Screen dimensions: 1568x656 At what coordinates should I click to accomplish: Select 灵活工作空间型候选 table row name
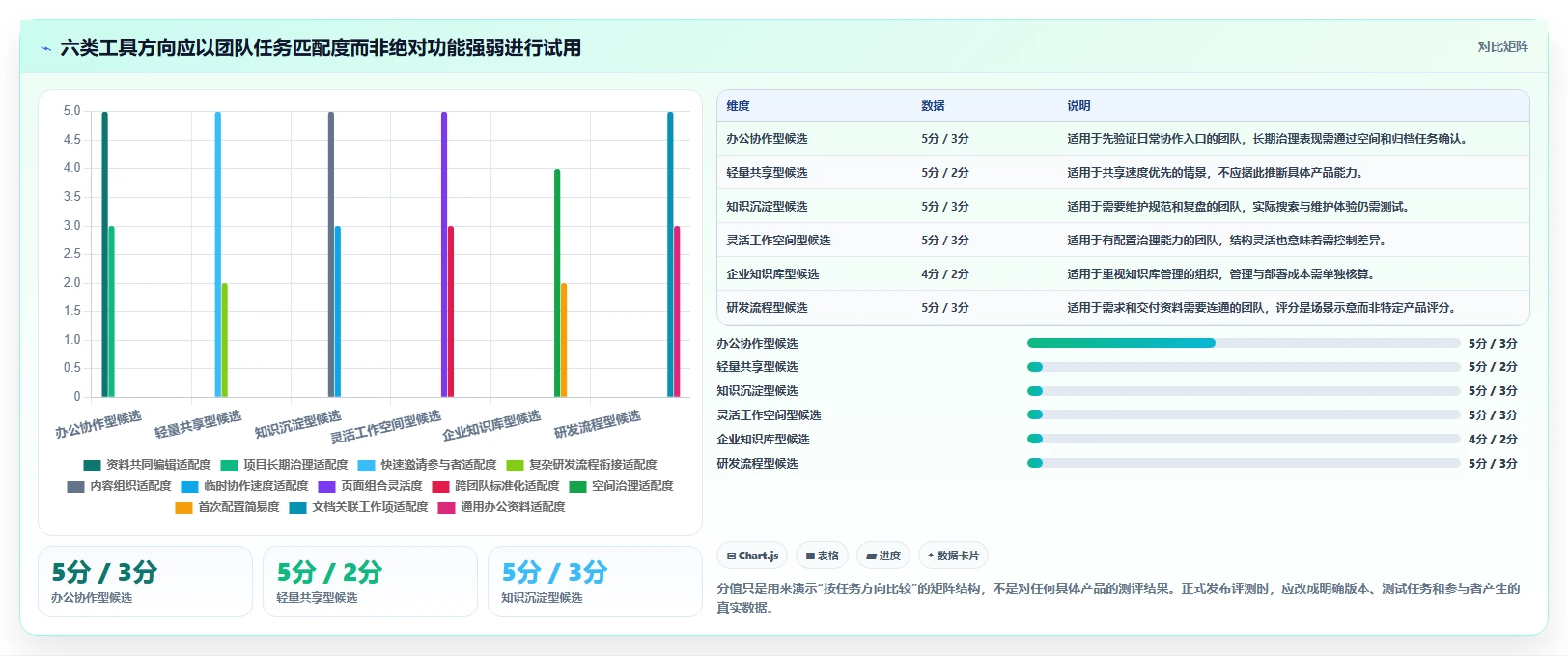778,241
